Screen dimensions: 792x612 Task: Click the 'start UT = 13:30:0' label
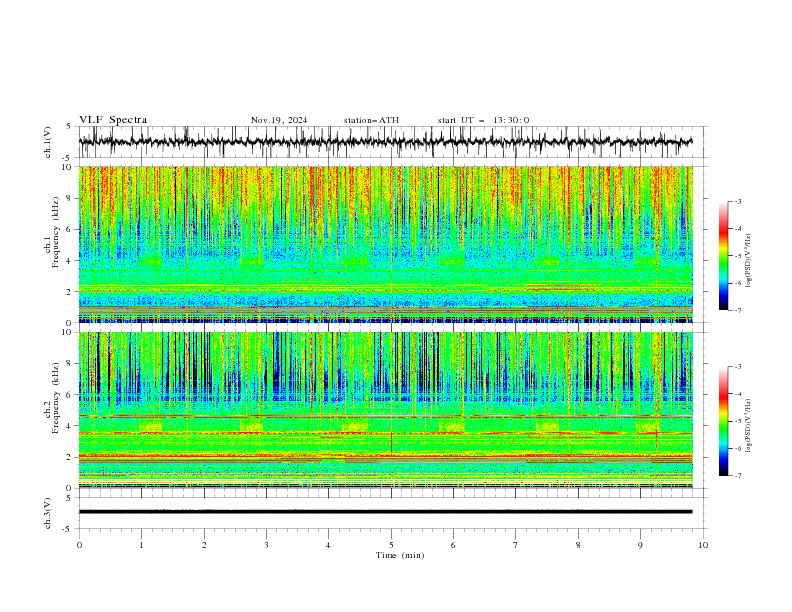[483, 120]
